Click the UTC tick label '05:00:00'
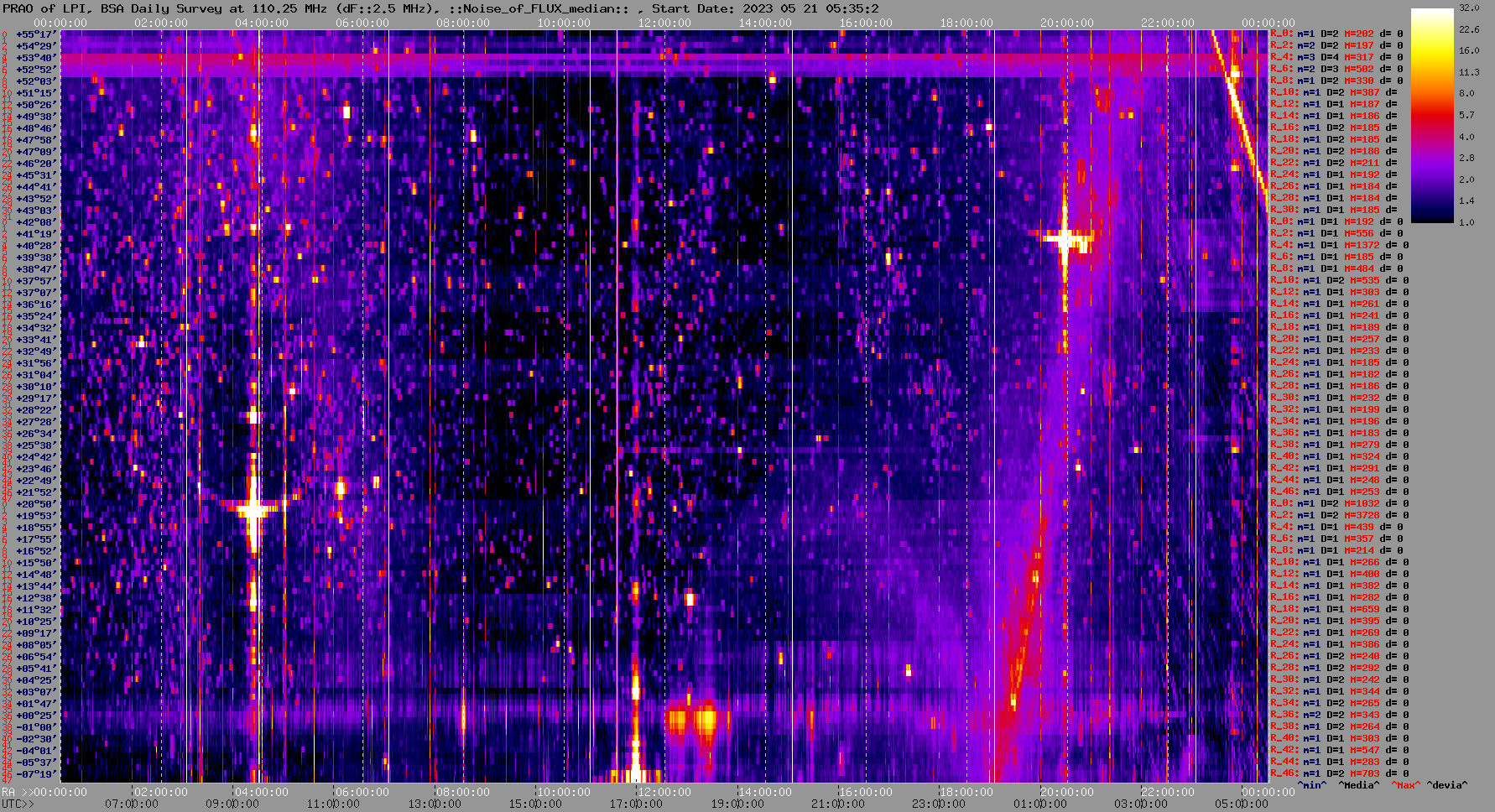Screen dimensions: 1495x812 (1241, 804)
